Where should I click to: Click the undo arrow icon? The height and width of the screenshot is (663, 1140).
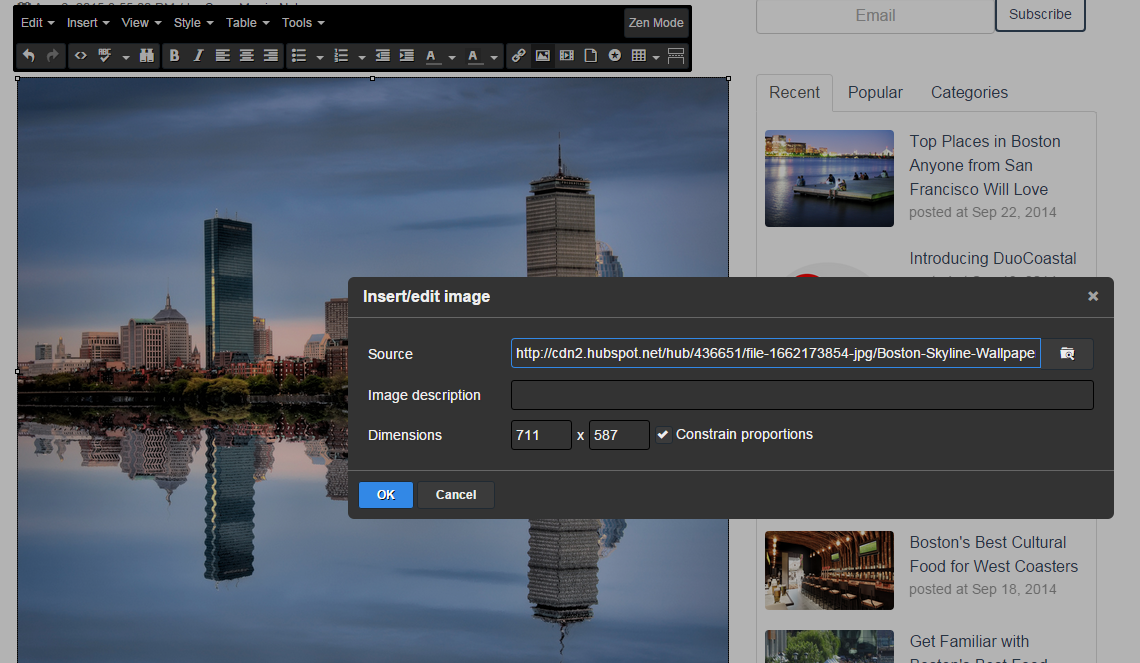pyautogui.click(x=29, y=56)
